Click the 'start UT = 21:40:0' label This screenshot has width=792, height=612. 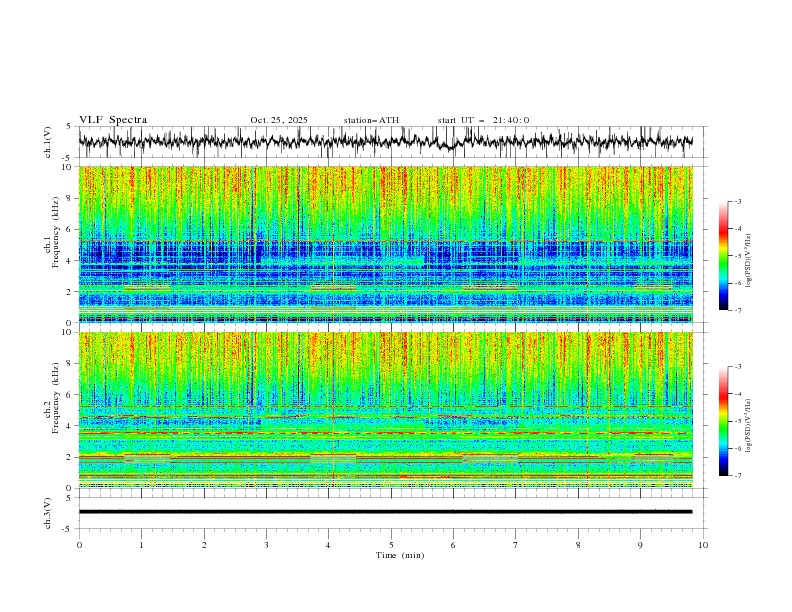(x=483, y=120)
